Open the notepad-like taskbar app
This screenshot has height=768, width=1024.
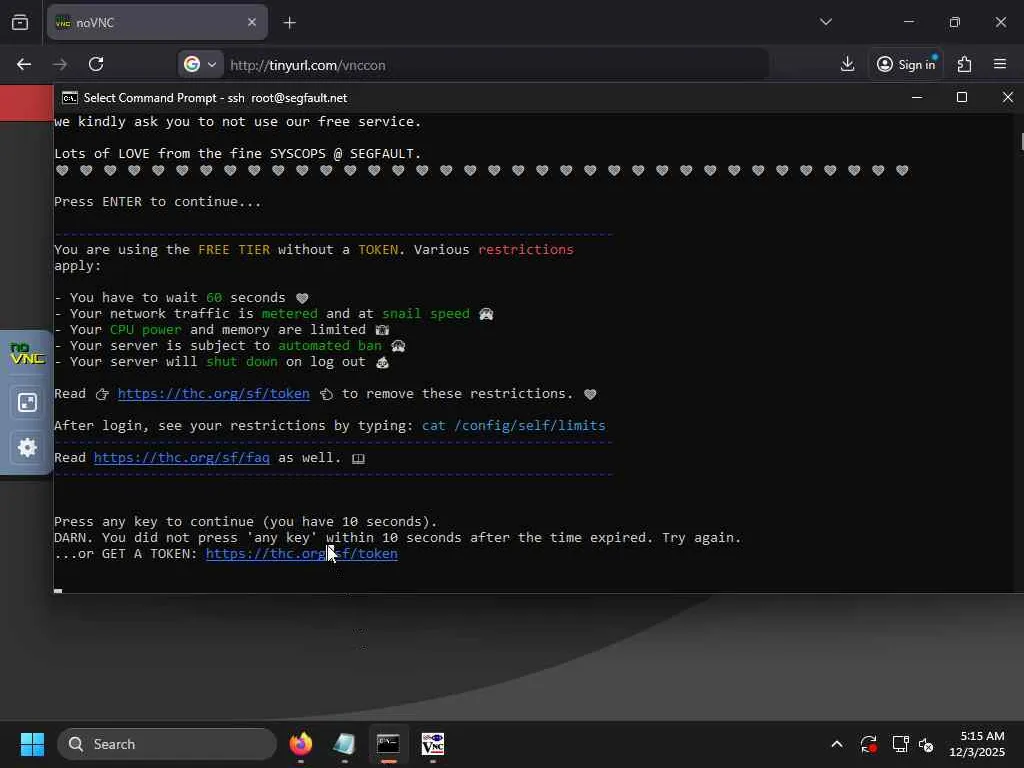344,744
